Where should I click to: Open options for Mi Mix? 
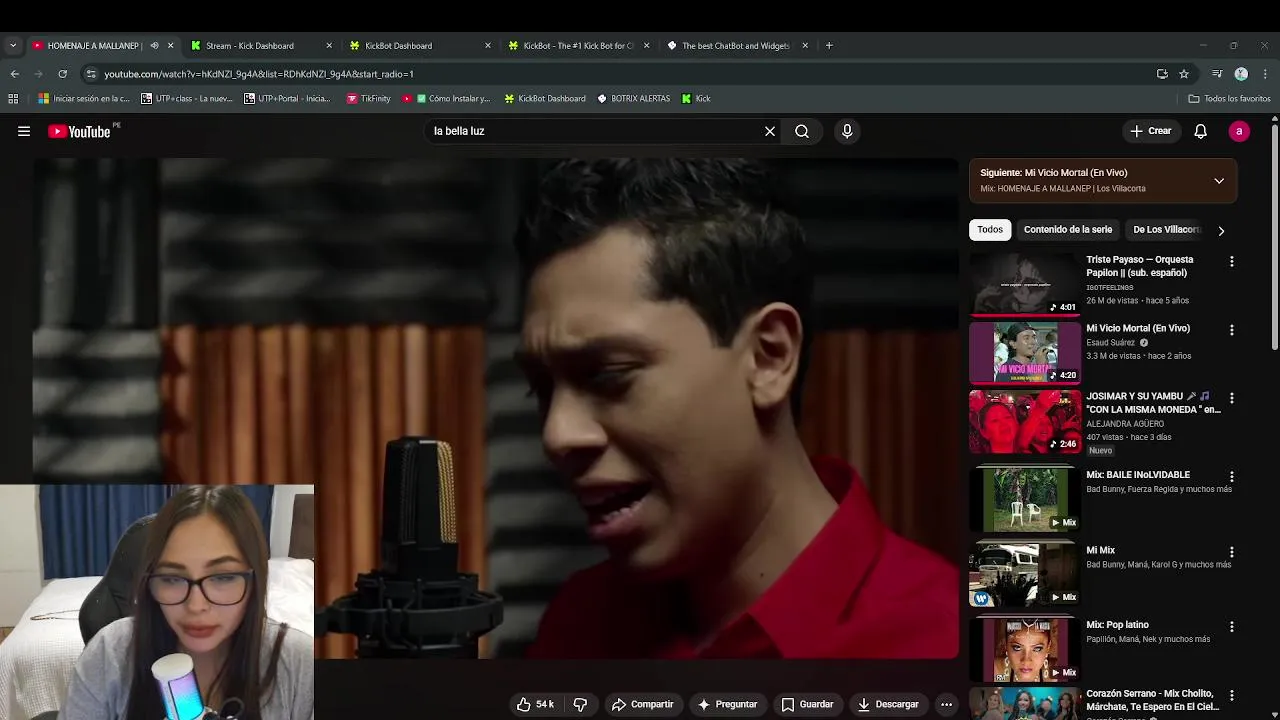1231,552
